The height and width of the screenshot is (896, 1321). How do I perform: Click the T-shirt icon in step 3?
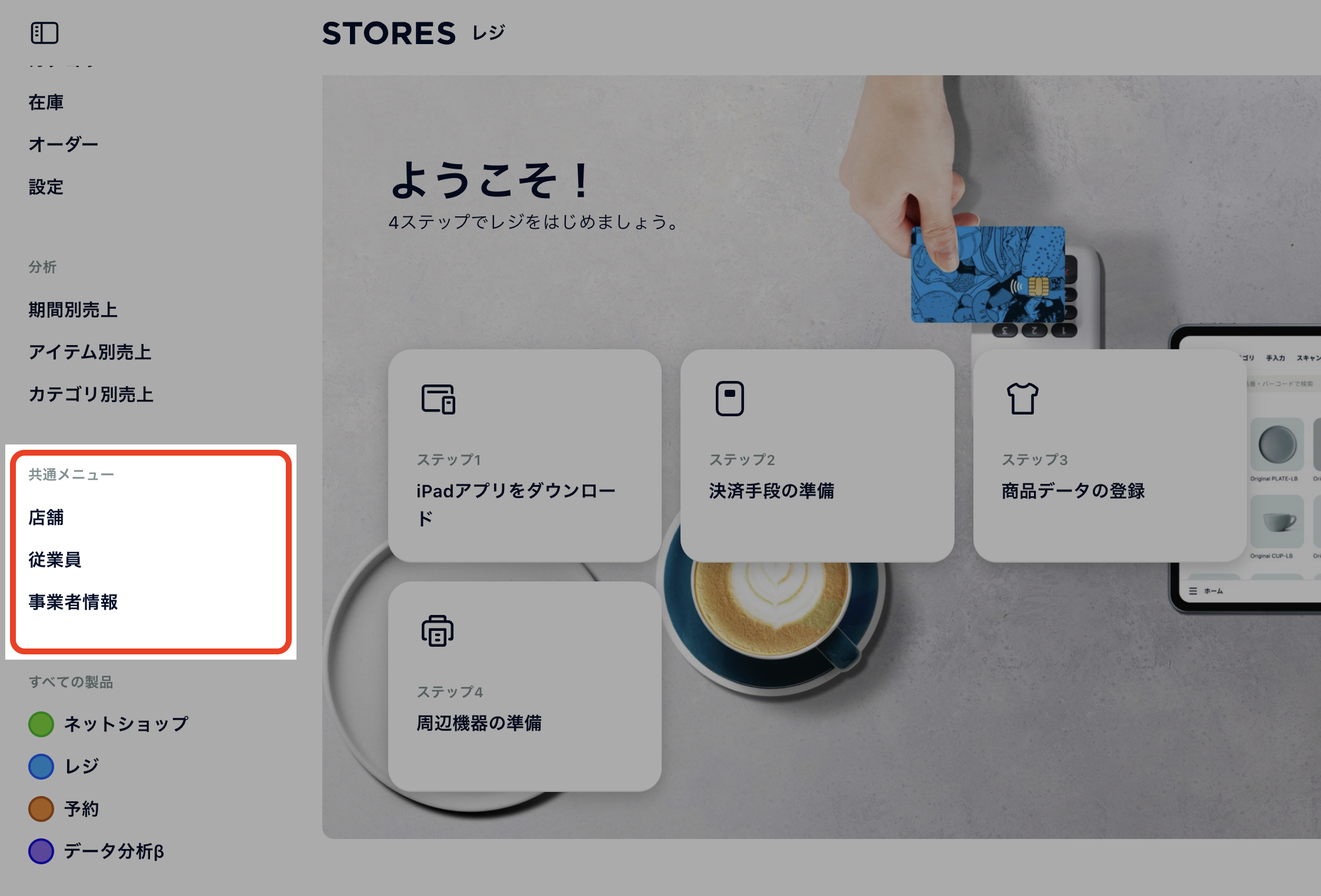1023,399
